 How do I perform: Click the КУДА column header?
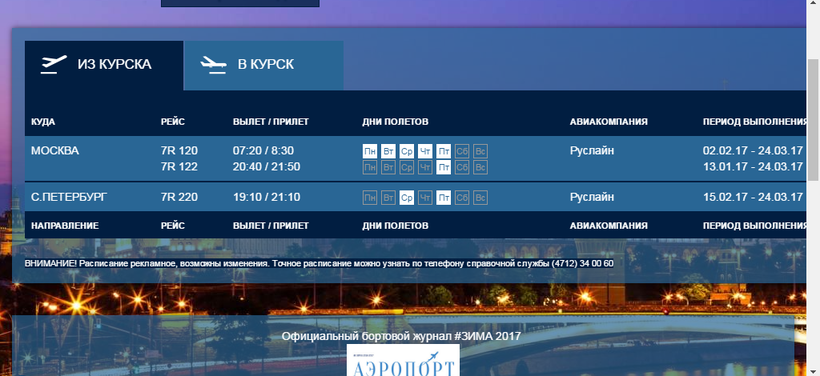(43, 122)
